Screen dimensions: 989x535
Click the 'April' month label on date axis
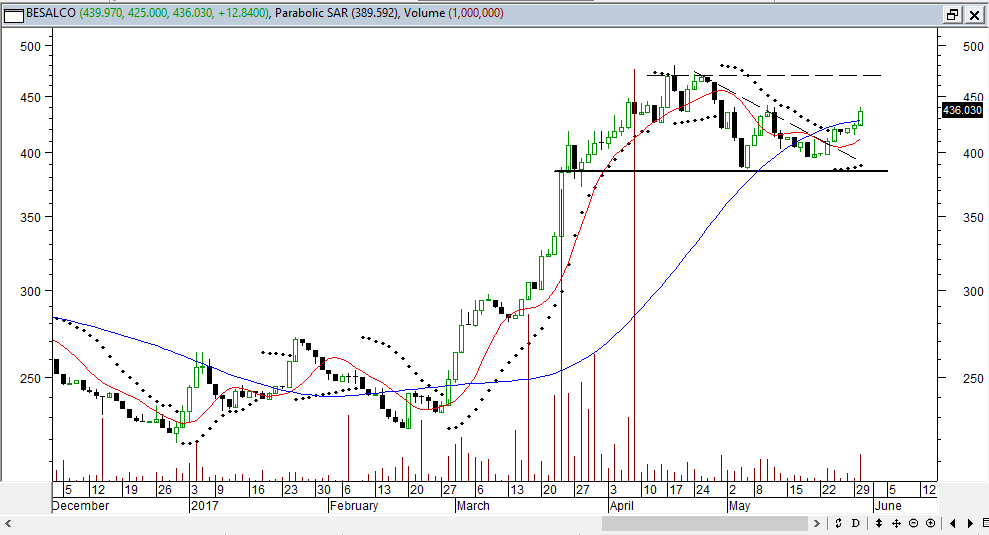tap(622, 506)
